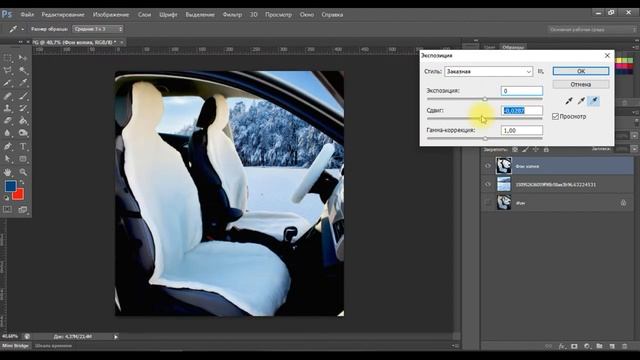This screenshot has height=360, width=640.
Task: Open the sample size dropdown
Action: point(98,29)
